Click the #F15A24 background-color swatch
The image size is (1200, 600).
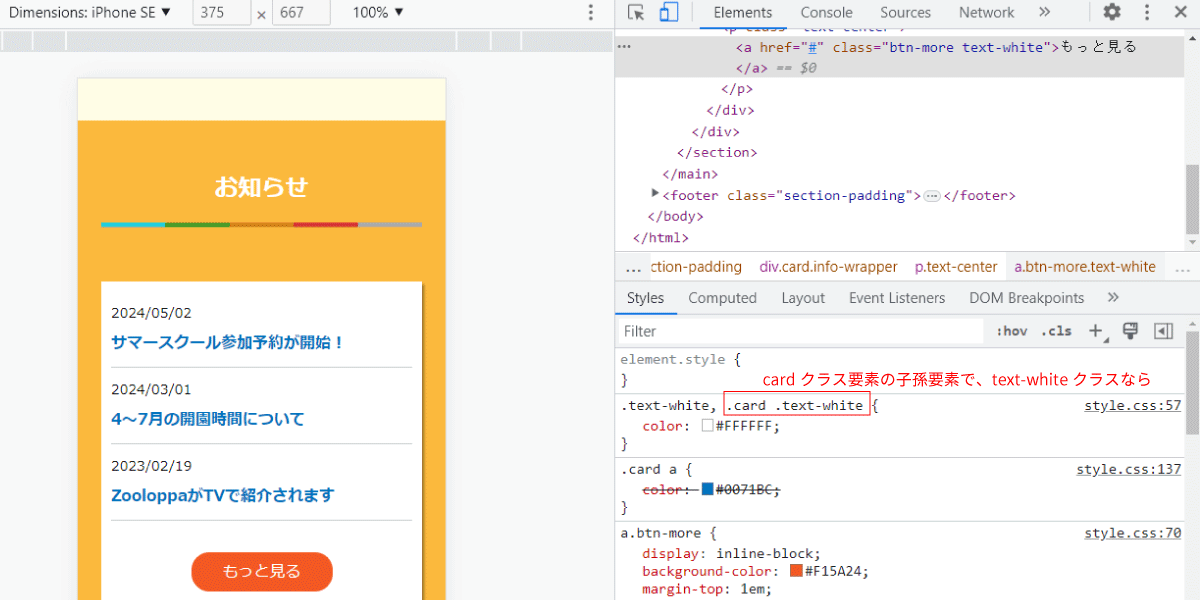tap(796, 571)
